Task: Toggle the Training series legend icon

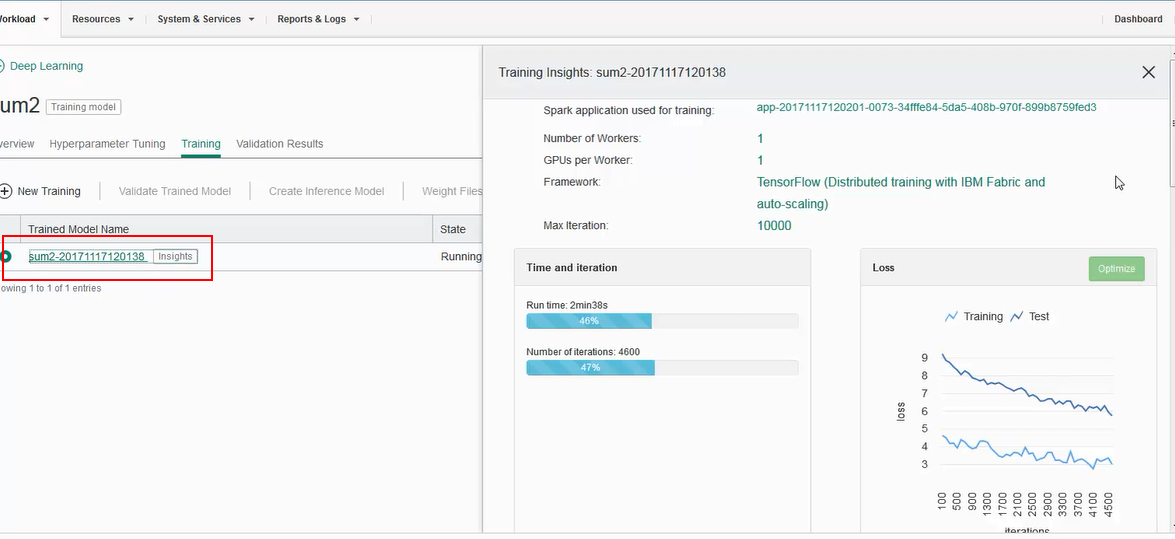Action: click(951, 317)
